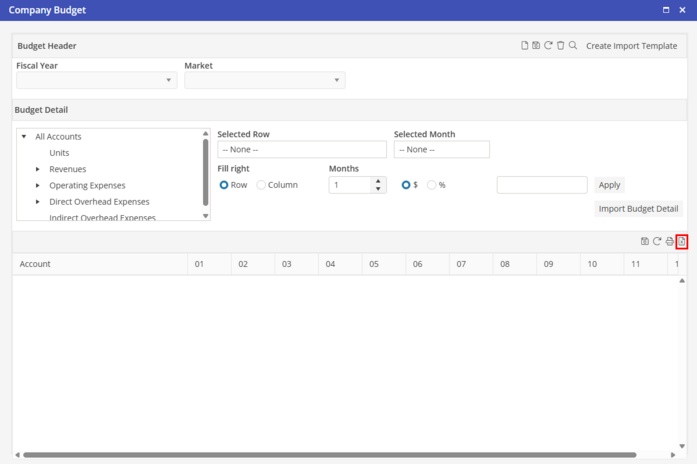Delete budget using trash icon
This screenshot has height=464, width=697.
(560, 46)
